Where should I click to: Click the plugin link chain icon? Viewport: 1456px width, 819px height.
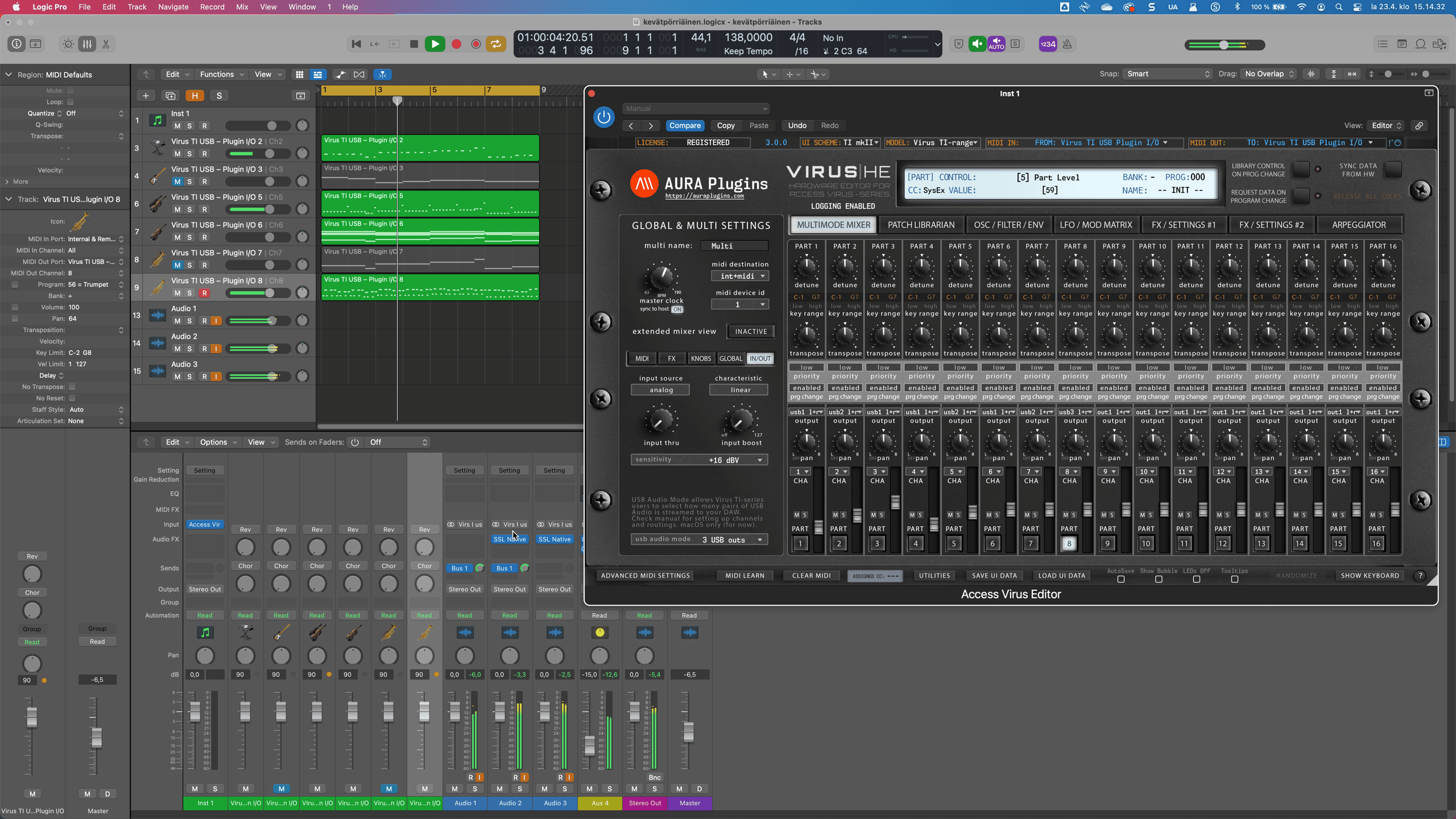coord(1419,126)
